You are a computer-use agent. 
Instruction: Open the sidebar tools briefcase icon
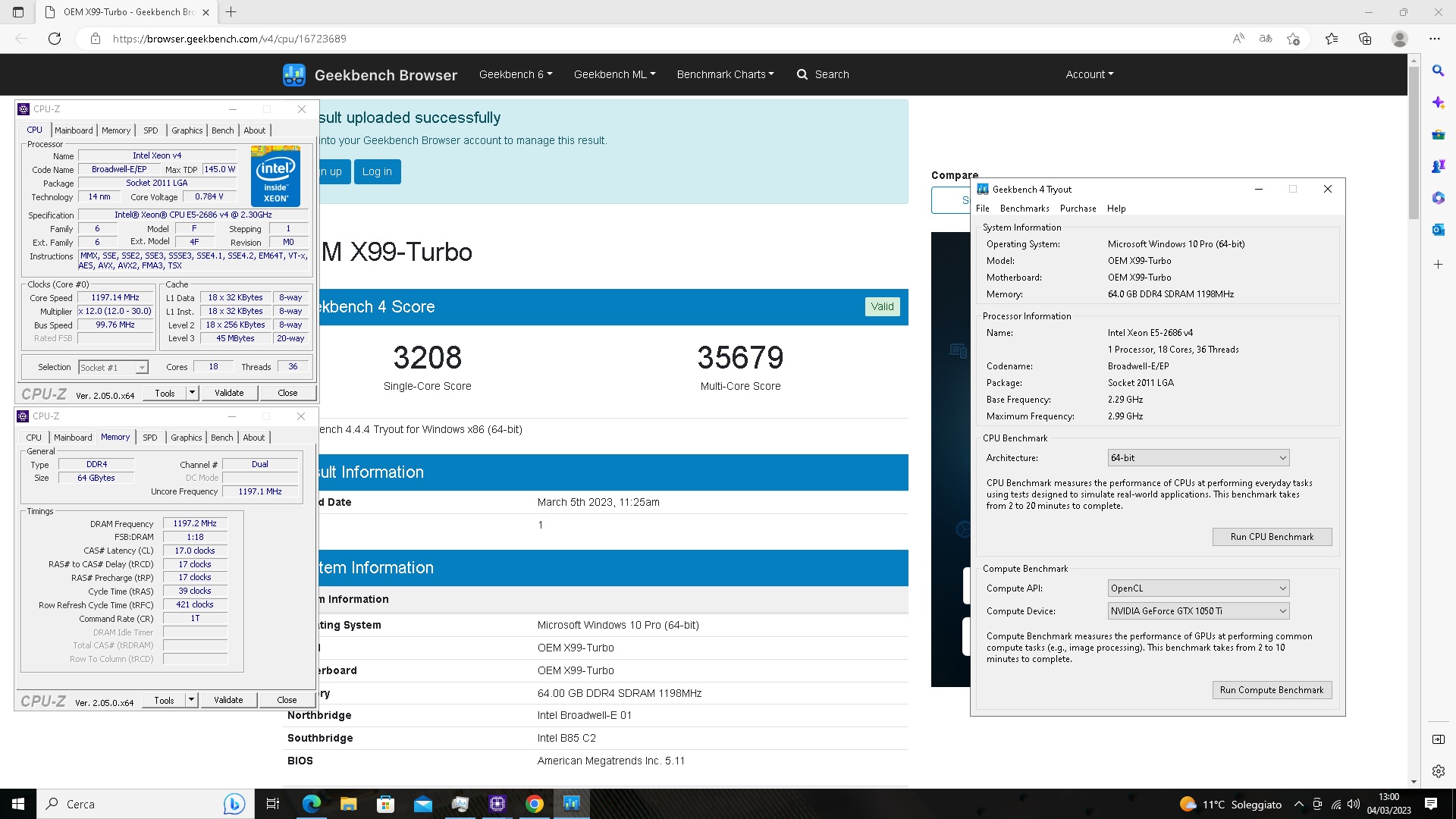(1438, 134)
